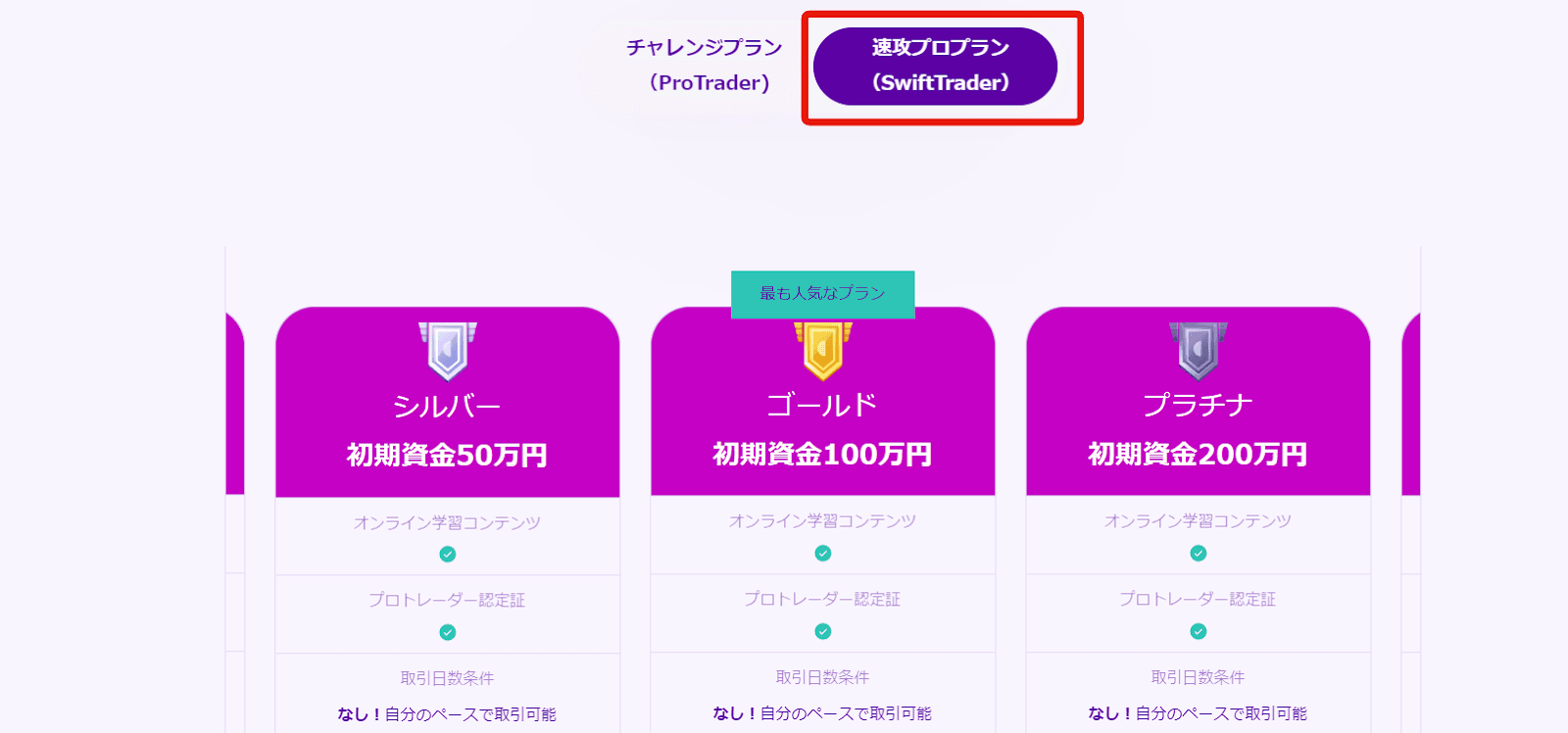Click Platinum's オンライン学習コンテンツ checkmark icon
Viewport: 1568px width, 733px height.
pyautogui.click(x=1199, y=554)
